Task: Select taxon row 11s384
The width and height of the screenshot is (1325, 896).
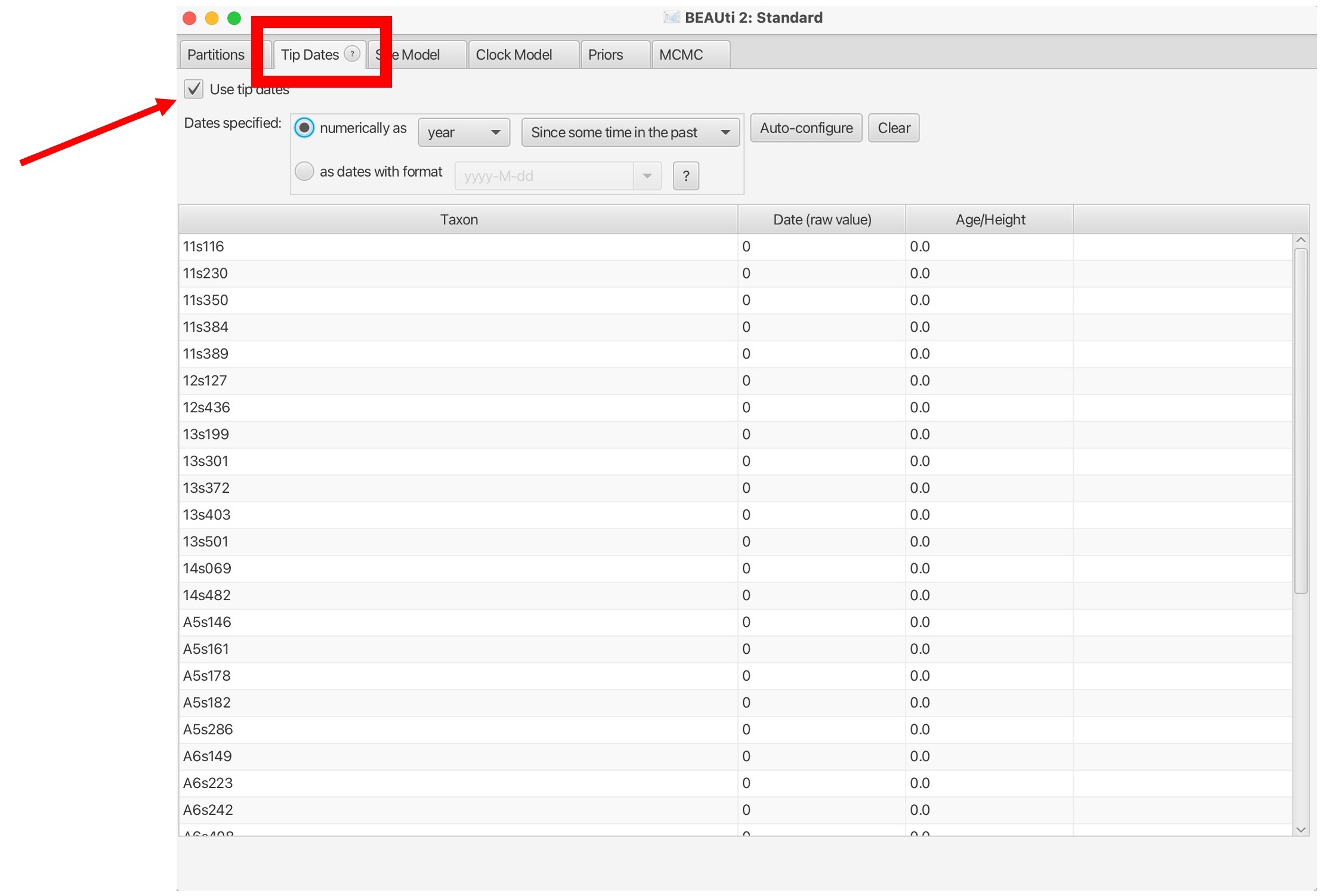Action: click(735, 327)
